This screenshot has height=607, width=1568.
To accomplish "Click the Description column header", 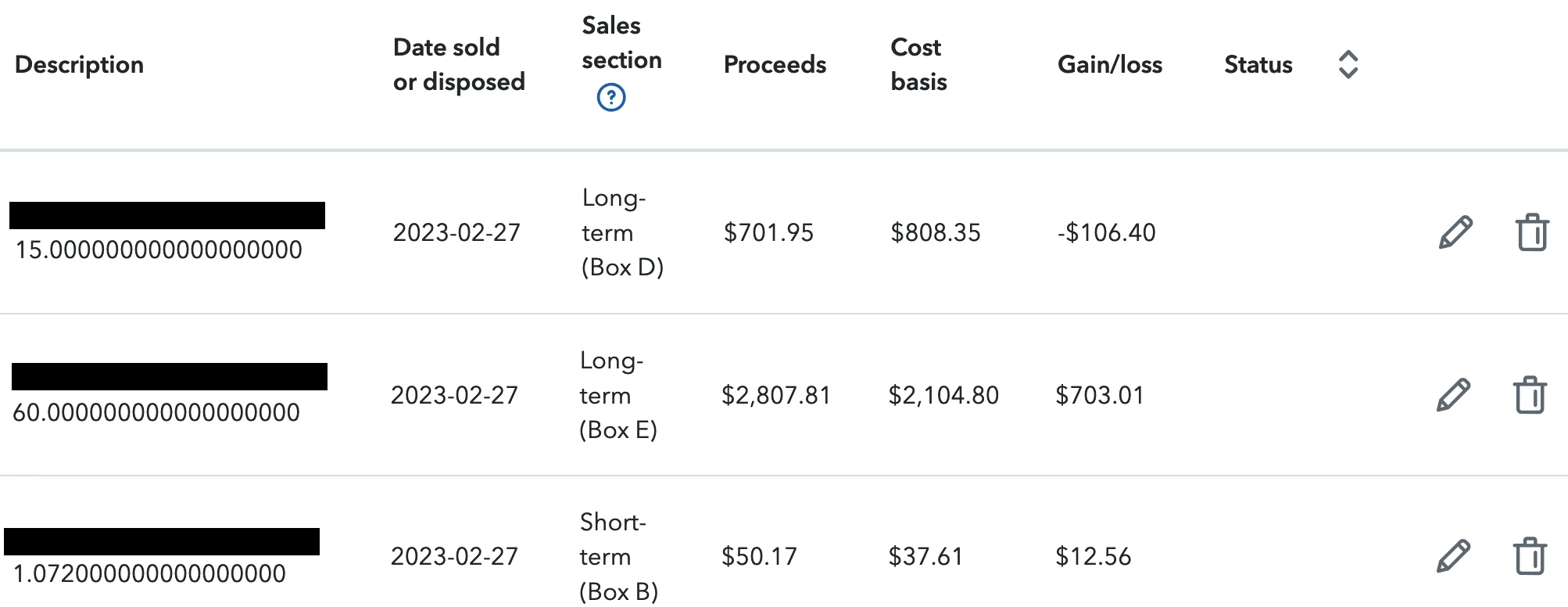I will pos(79,65).
